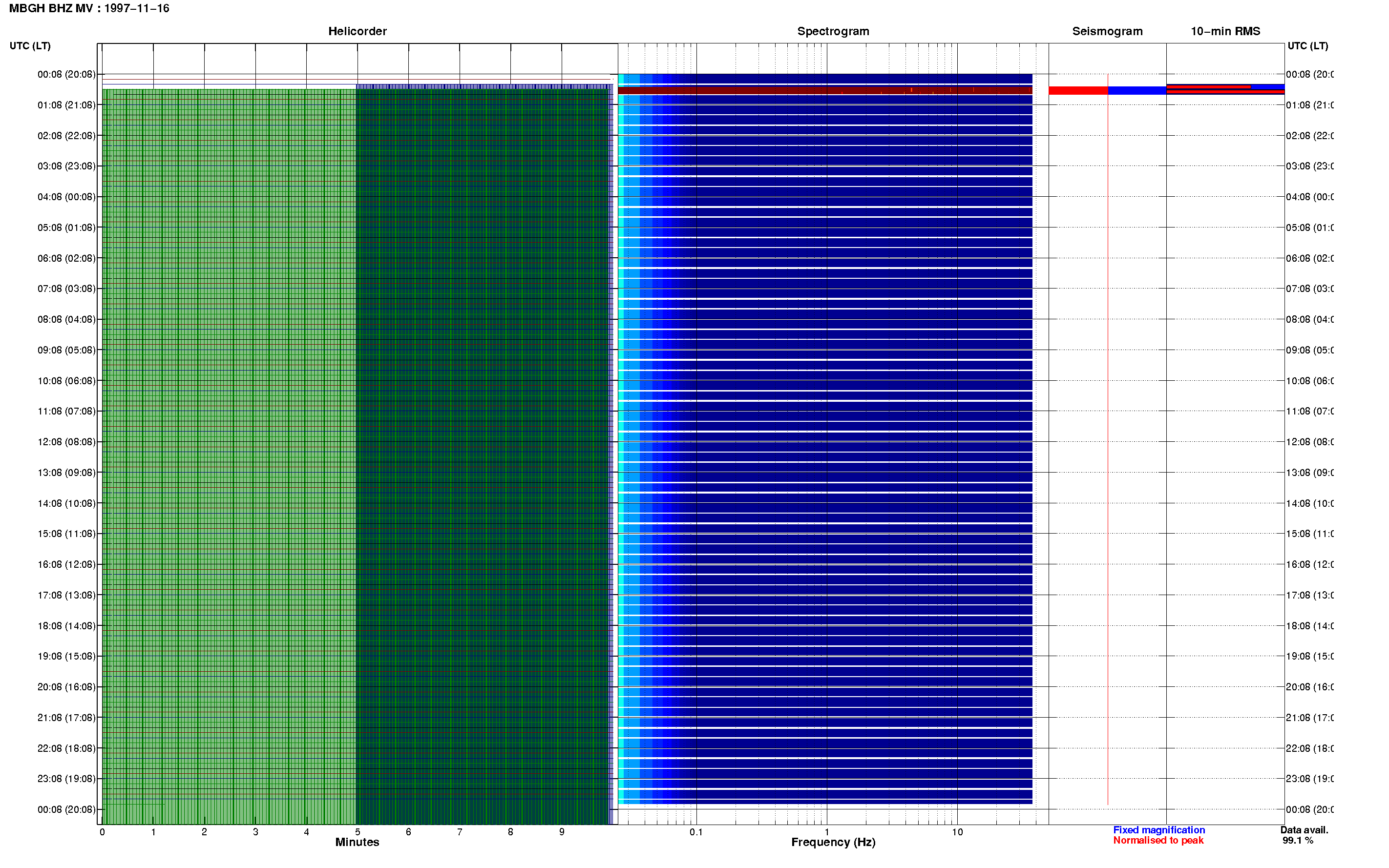
Task: Click the 06:08 (02:08) time label on the Helicorder axis
Action: [x=66, y=258]
